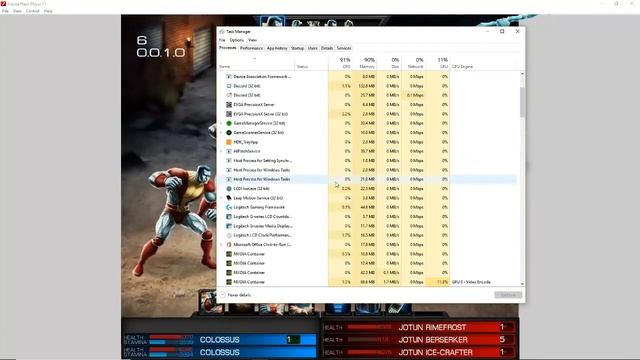Click the icon of Discord using 102.8 MB

tap(229, 86)
